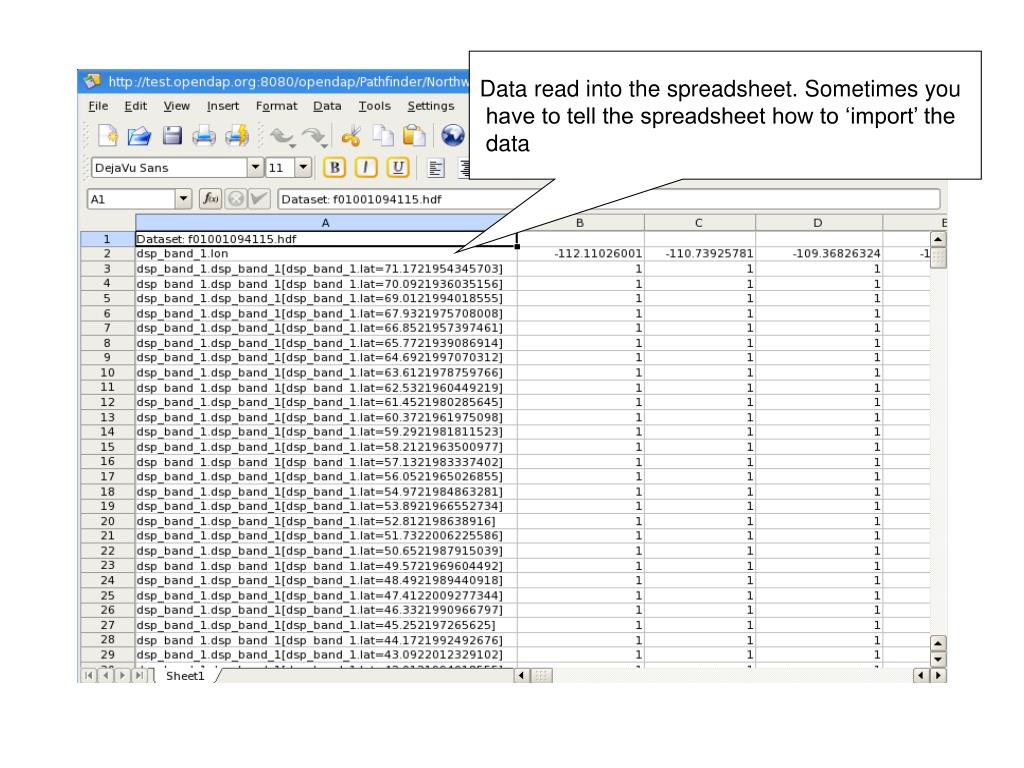Screen dimensions: 1024x768
Task: Create a new document via toolbar icon
Action: coord(108,136)
